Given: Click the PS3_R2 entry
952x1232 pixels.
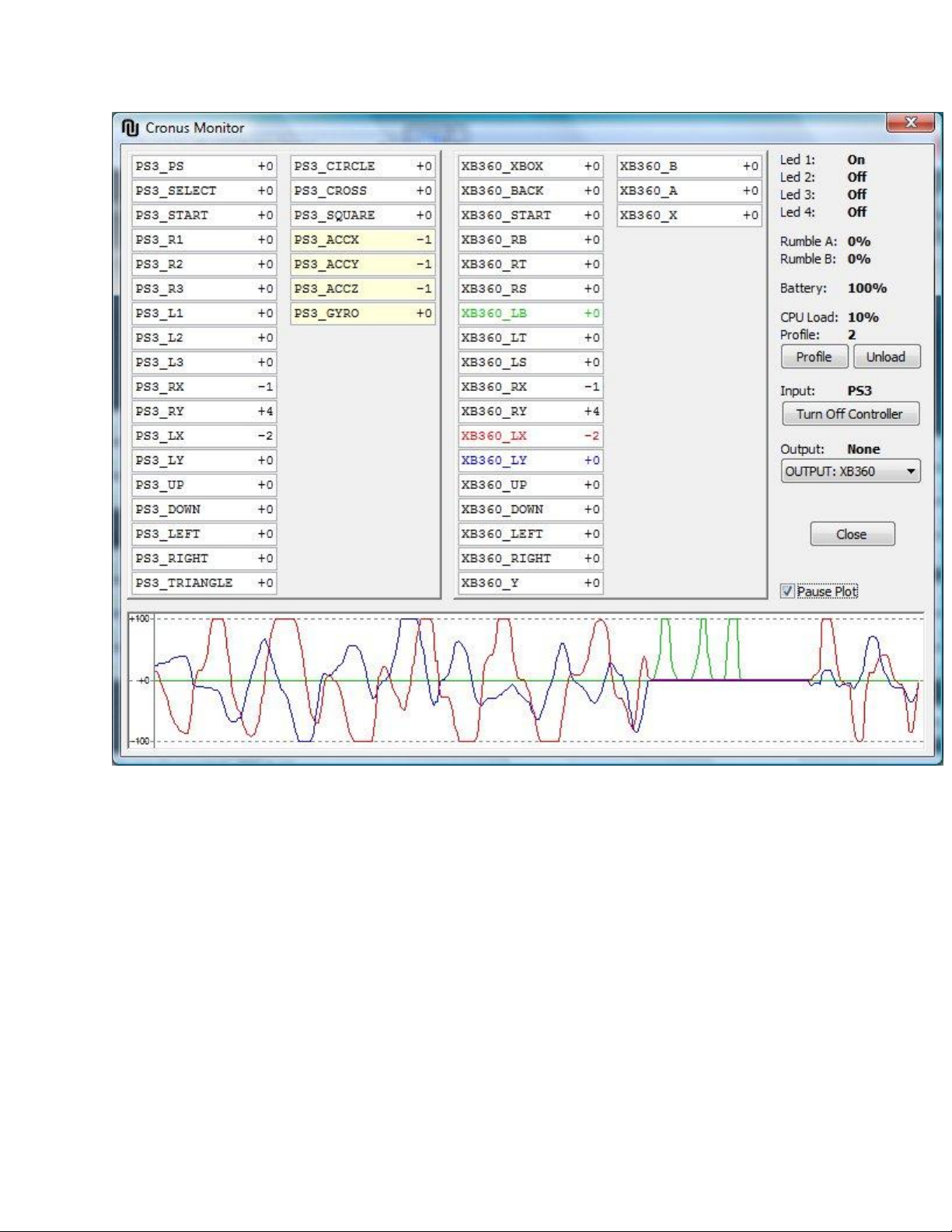Looking at the screenshot, I should click(204, 264).
